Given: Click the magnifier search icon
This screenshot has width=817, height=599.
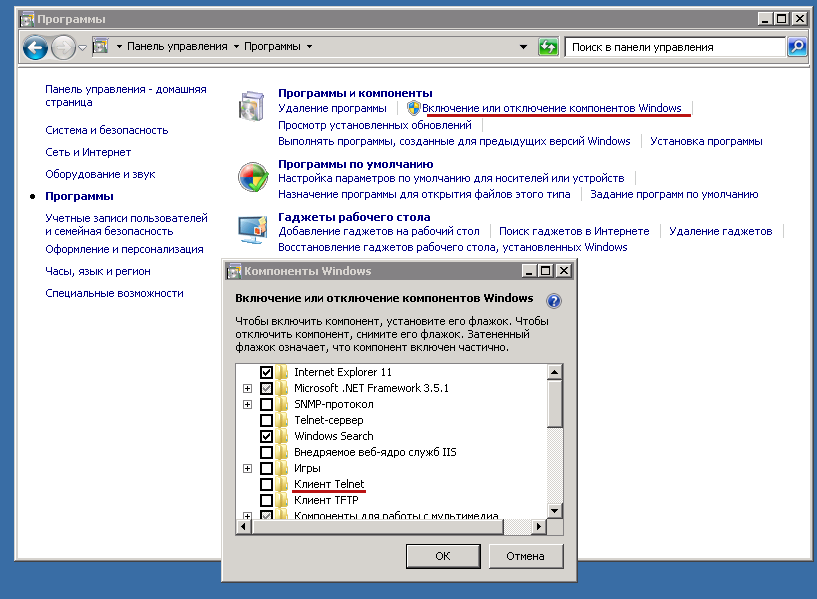Looking at the screenshot, I should 797,47.
